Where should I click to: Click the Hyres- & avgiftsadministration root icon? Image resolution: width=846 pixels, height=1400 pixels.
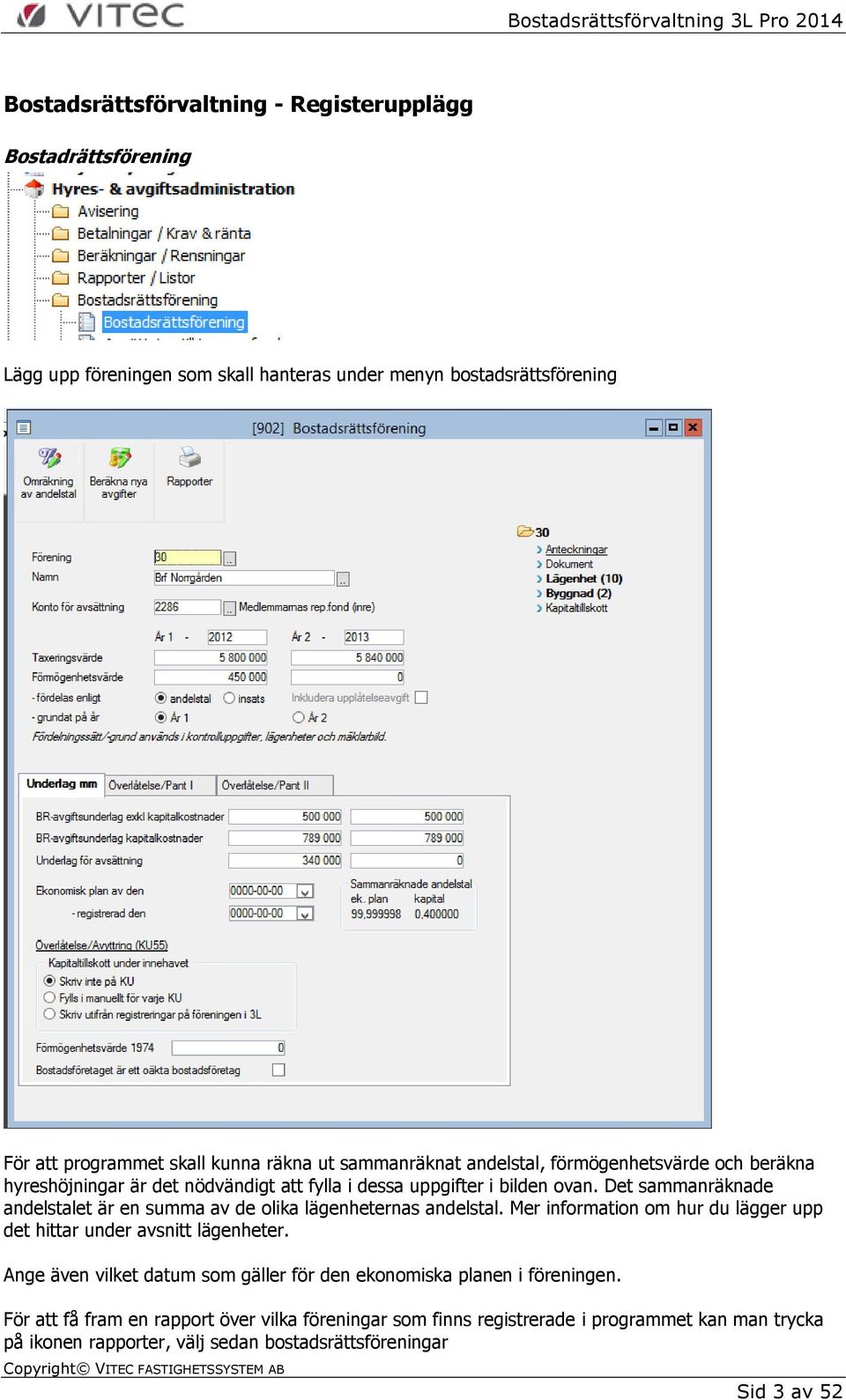point(34,189)
